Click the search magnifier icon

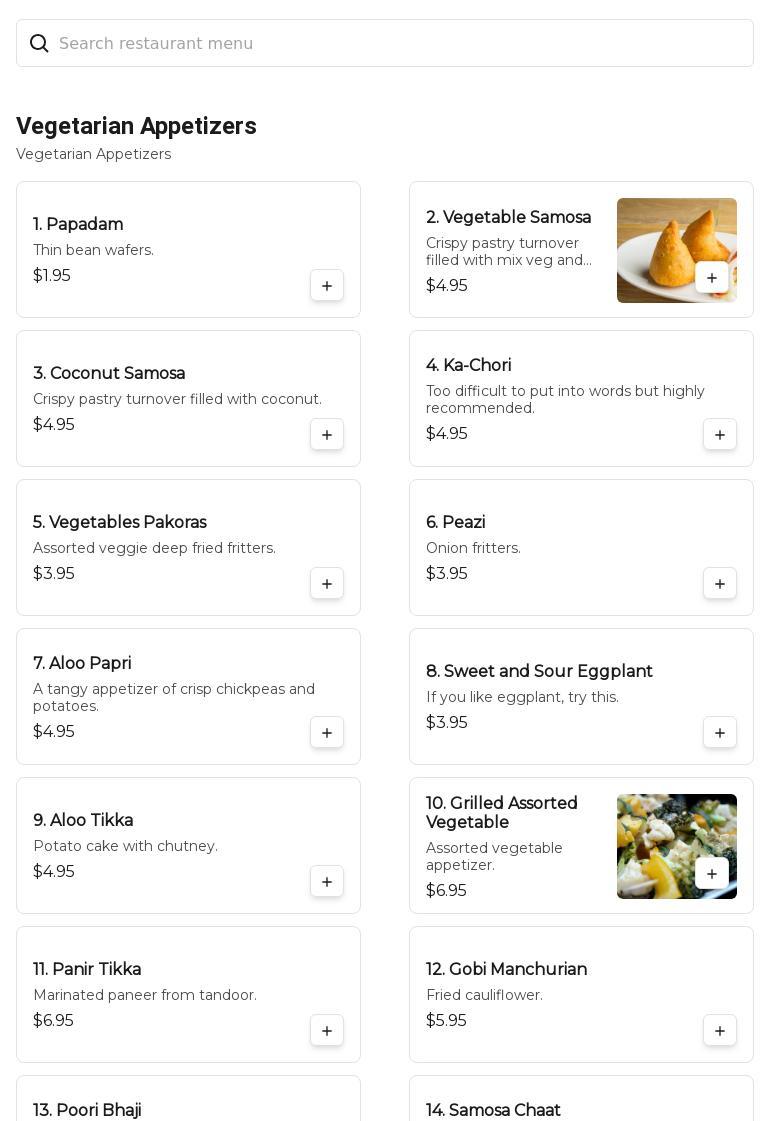tap(39, 43)
